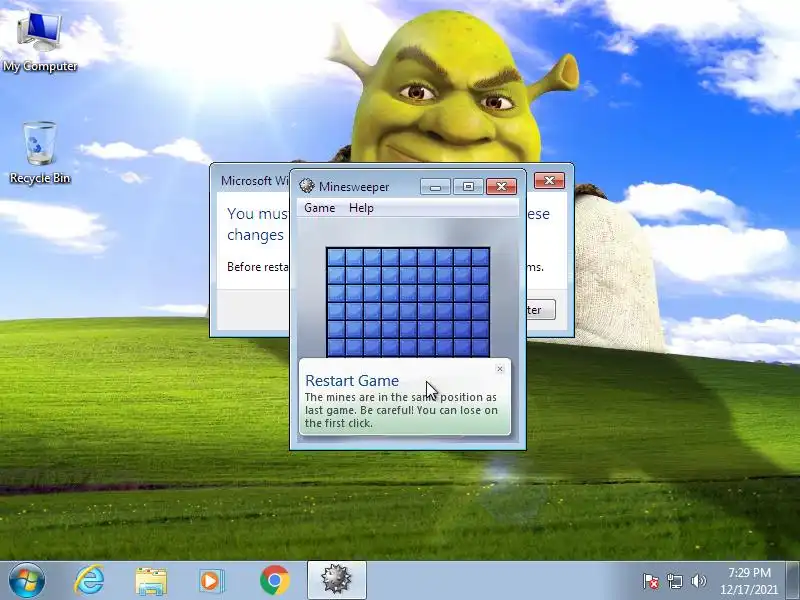Click the Show desktop strip on taskbar edge
800x600 pixels.
[793, 581]
